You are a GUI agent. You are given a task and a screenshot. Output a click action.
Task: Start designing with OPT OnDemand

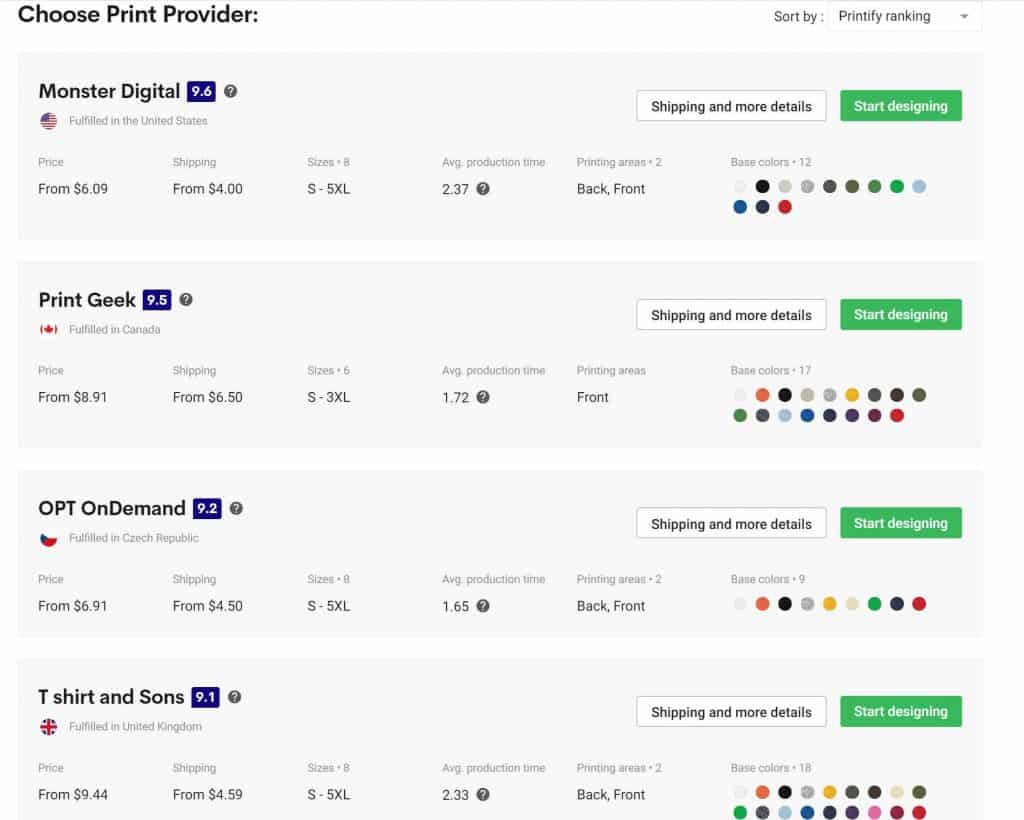901,523
